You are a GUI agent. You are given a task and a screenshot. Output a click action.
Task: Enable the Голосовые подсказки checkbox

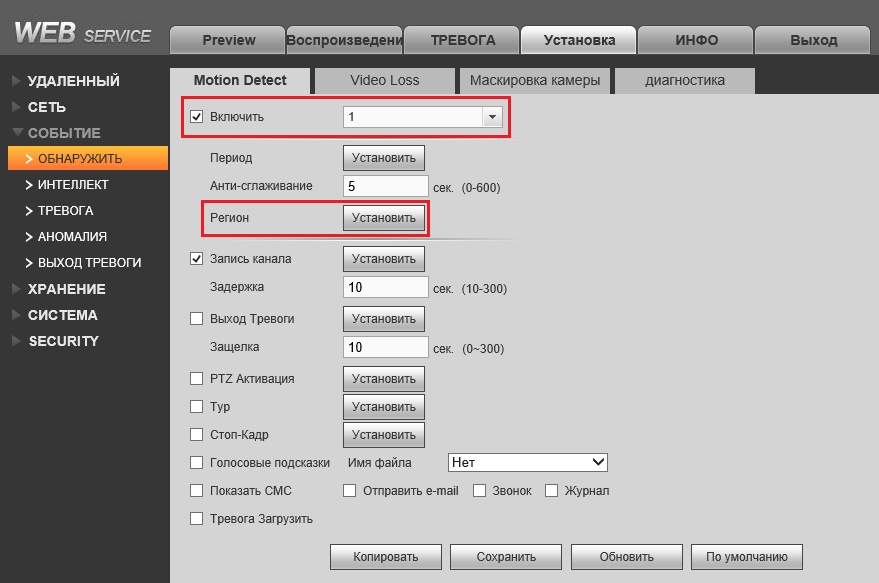(x=196, y=462)
